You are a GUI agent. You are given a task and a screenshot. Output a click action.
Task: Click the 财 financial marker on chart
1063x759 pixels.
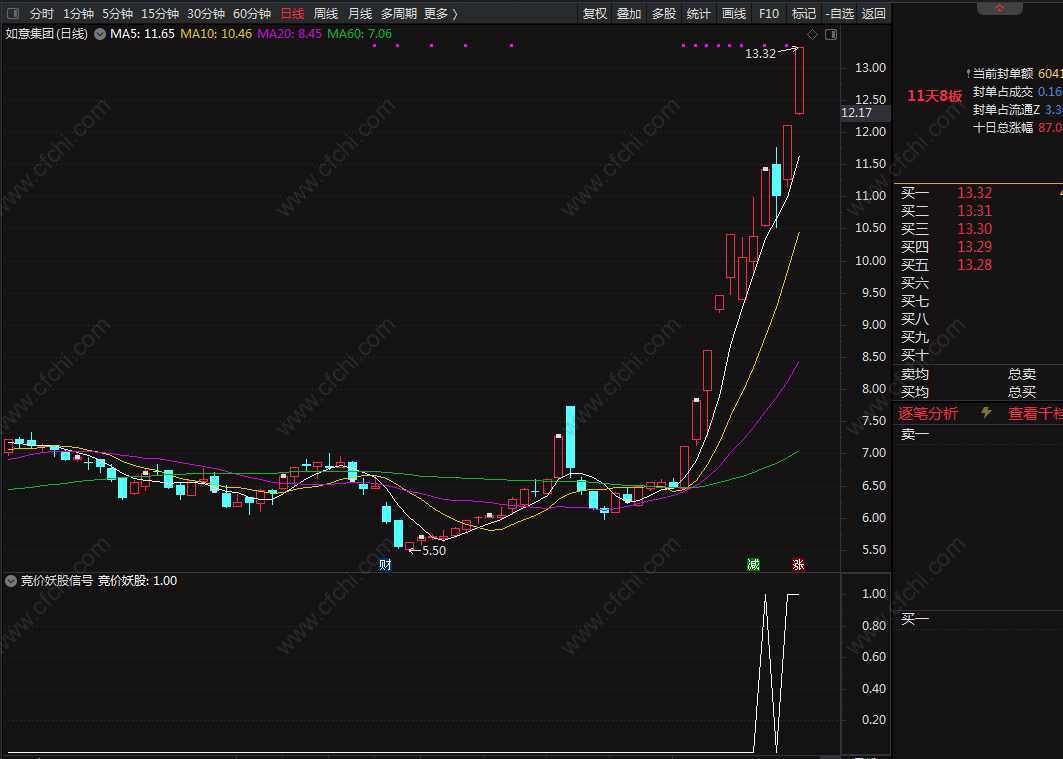[x=385, y=565]
